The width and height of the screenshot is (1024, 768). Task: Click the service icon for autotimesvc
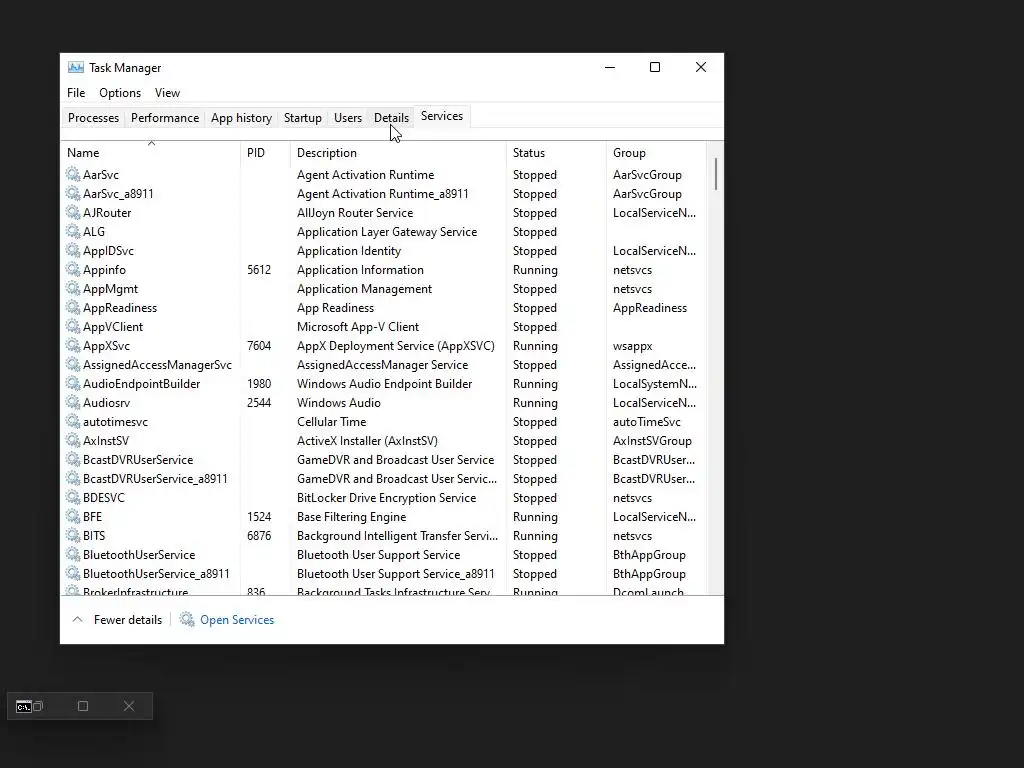[72, 421]
